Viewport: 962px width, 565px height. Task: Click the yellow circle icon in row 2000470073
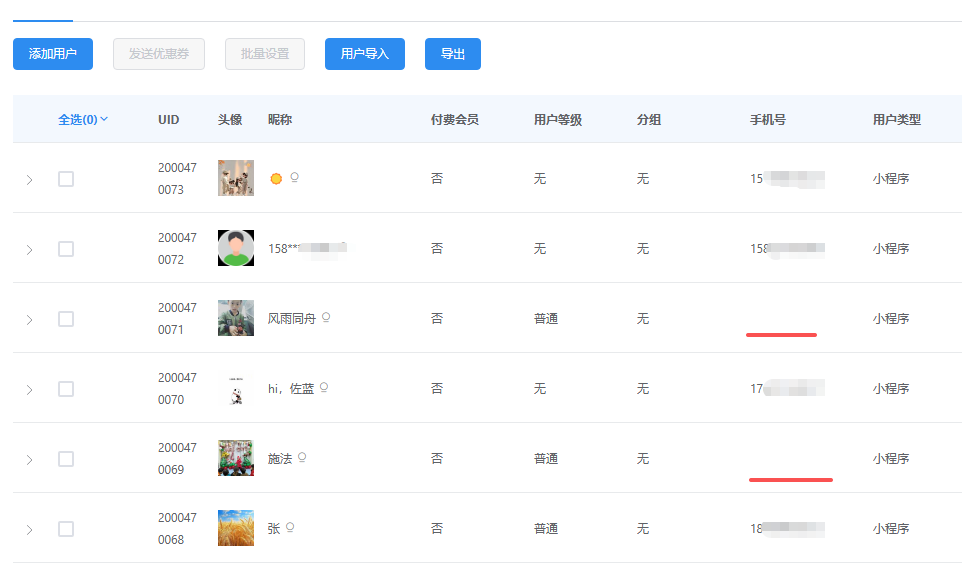point(276,179)
